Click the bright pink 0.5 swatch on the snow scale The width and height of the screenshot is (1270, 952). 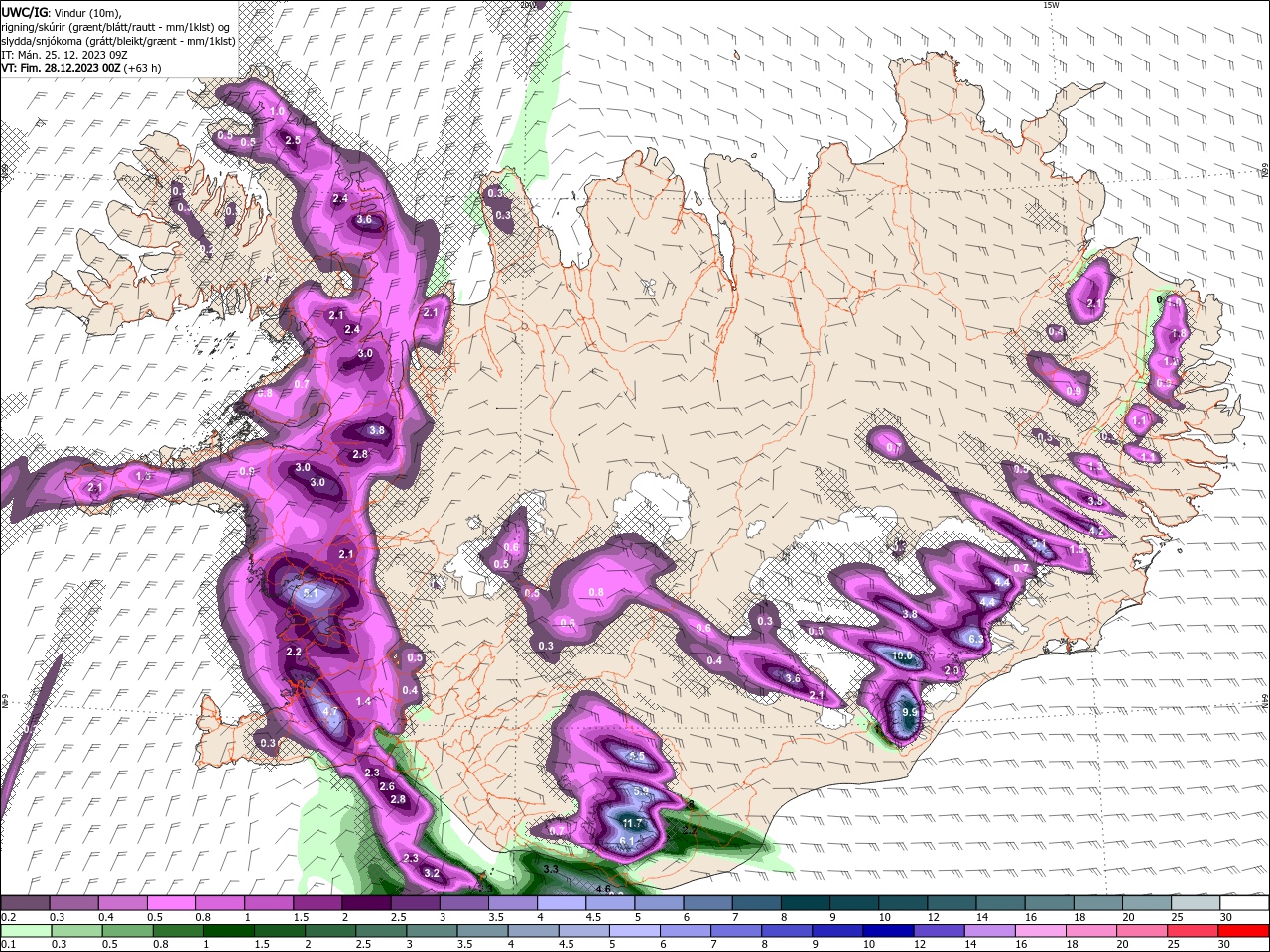tap(171, 904)
